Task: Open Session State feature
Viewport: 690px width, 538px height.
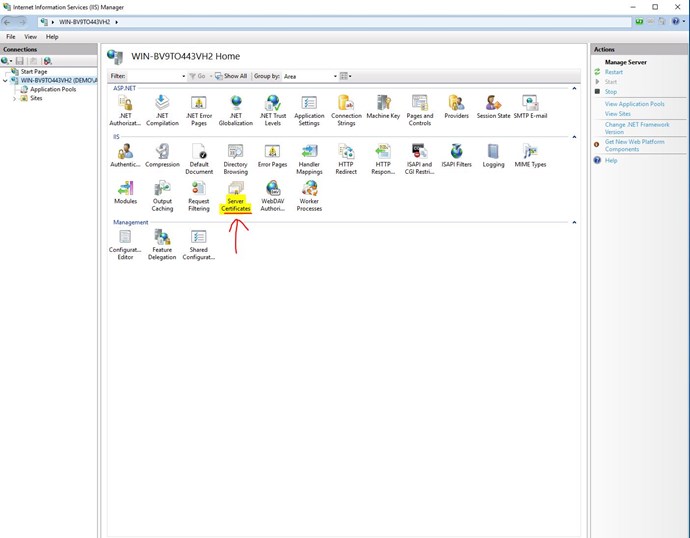Action: [x=493, y=107]
